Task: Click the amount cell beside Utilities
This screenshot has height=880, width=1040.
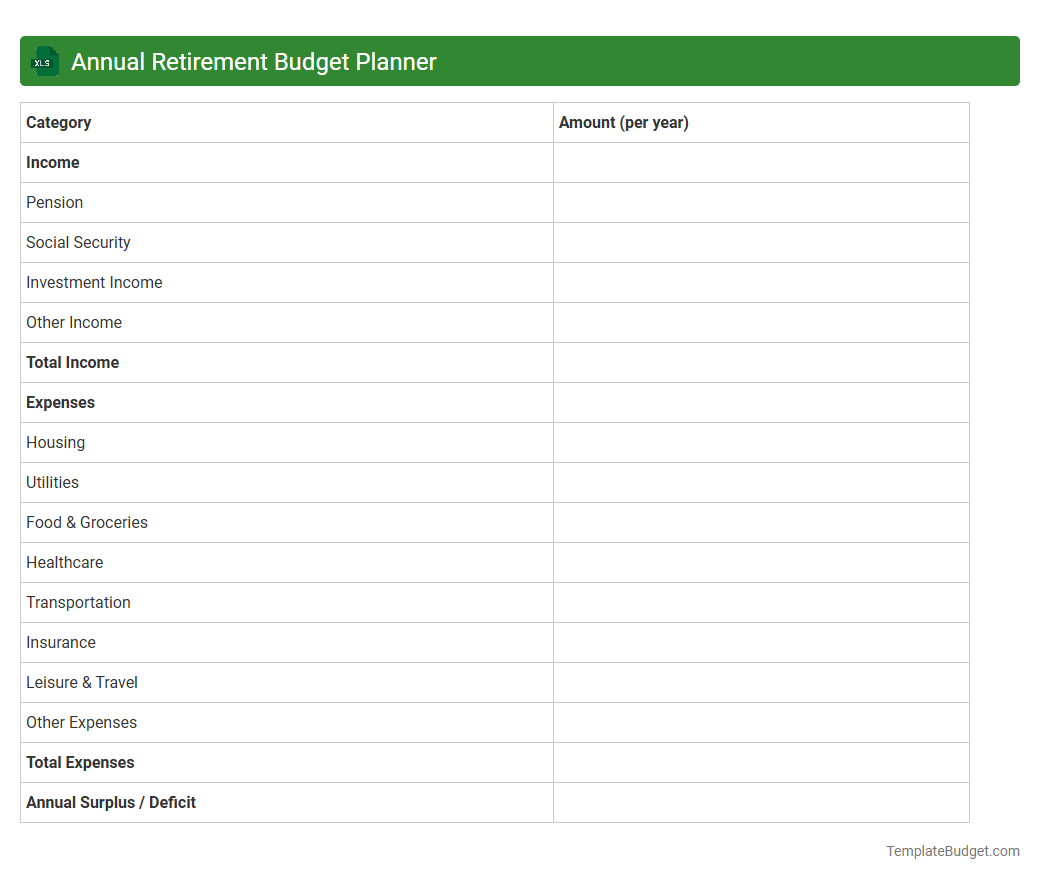Action: click(x=760, y=482)
